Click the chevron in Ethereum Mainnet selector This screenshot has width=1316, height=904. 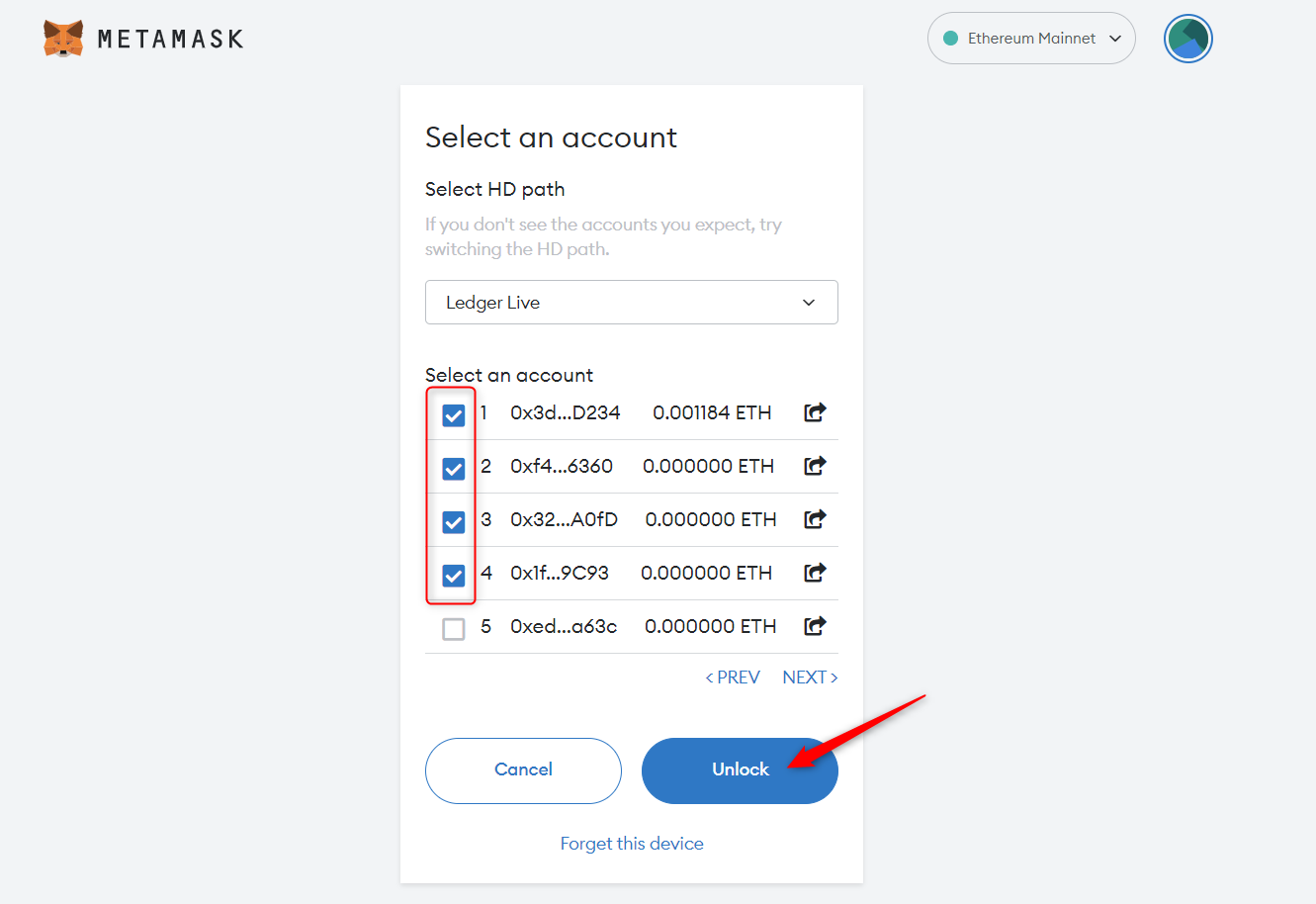coord(1115,39)
